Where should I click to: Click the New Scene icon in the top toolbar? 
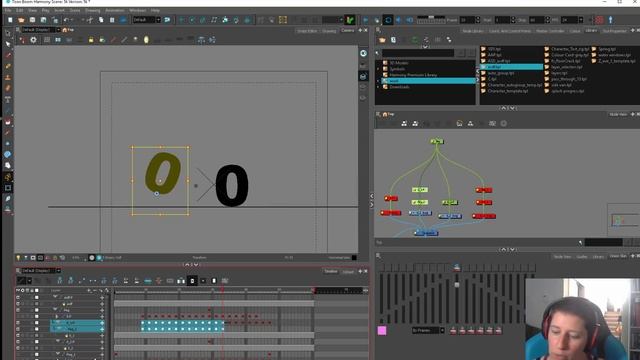click(x=10, y=20)
